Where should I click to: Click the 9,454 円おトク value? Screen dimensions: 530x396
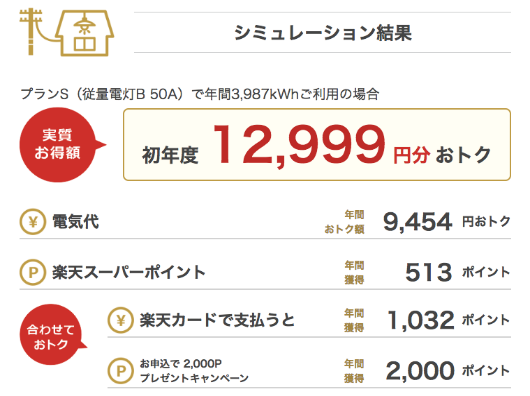click(447, 222)
